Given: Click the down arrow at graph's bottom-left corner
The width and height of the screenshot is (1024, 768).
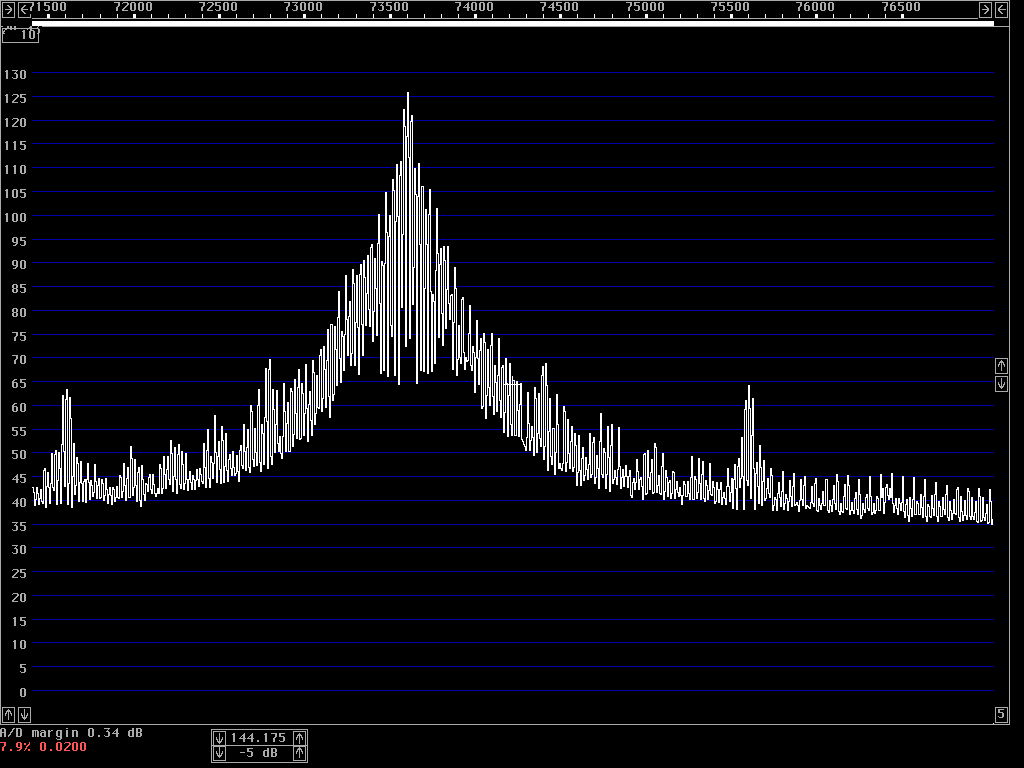Looking at the screenshot, I should point(24,714).
